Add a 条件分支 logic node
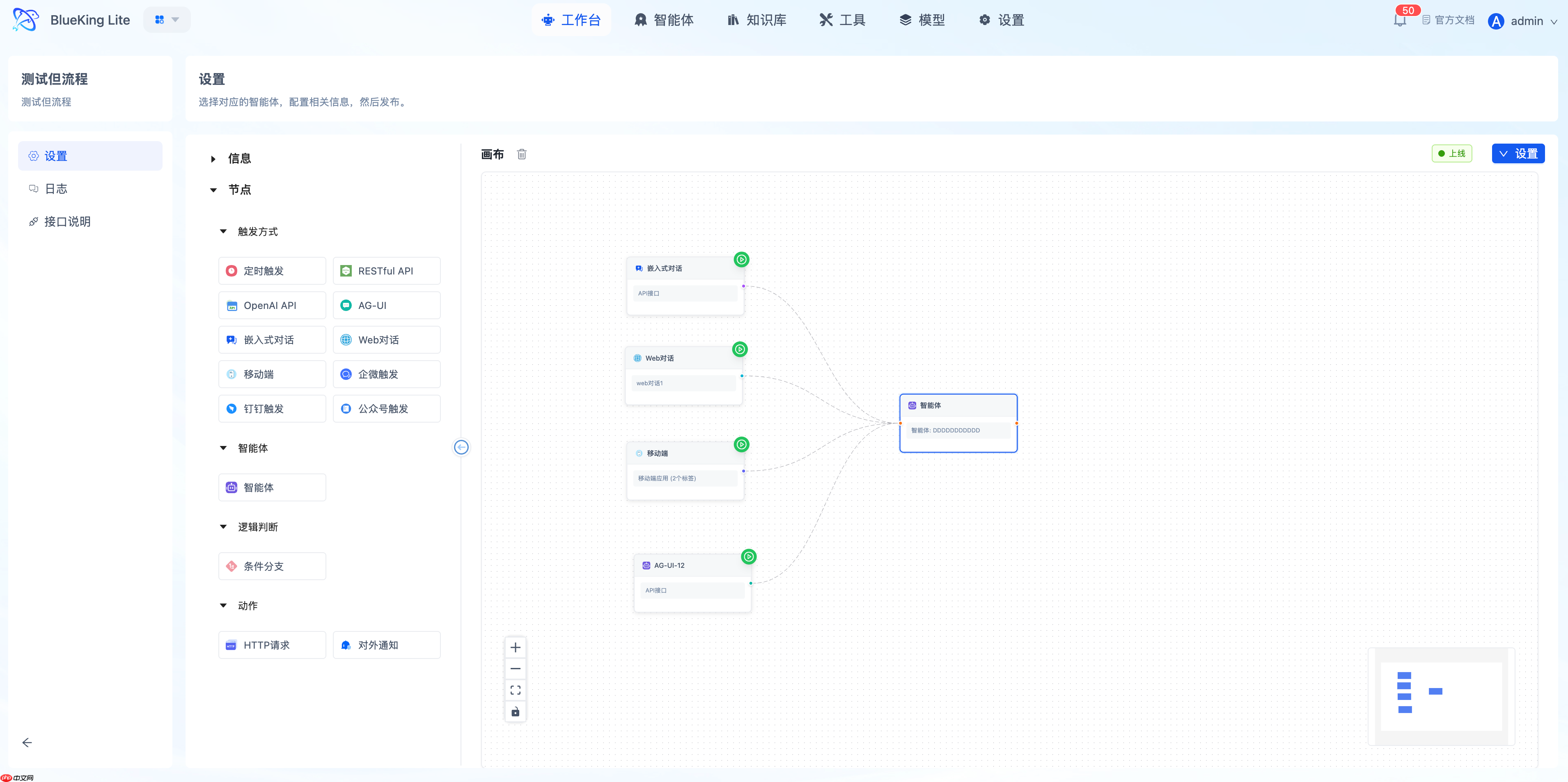Image resolution: width=1568 pixels, height=782 pixels. [271, 565]
